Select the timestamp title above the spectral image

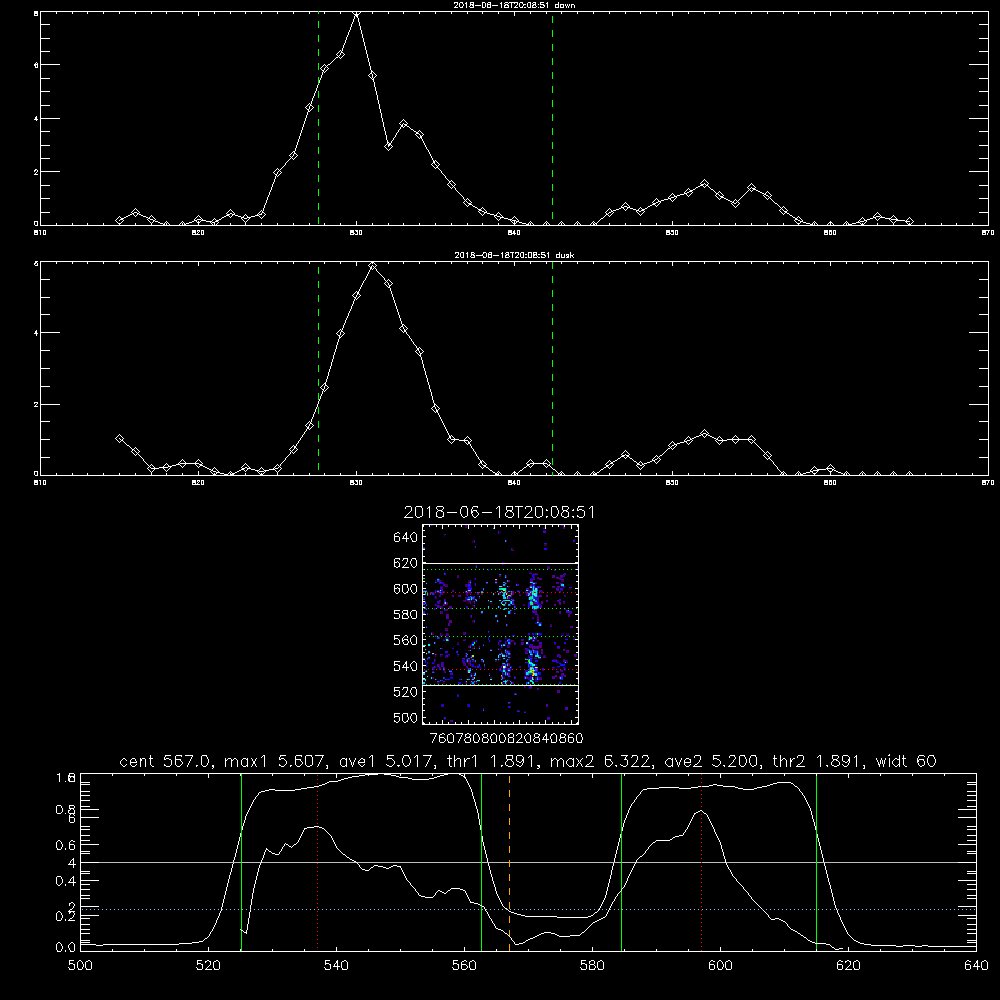click(499, 512)
